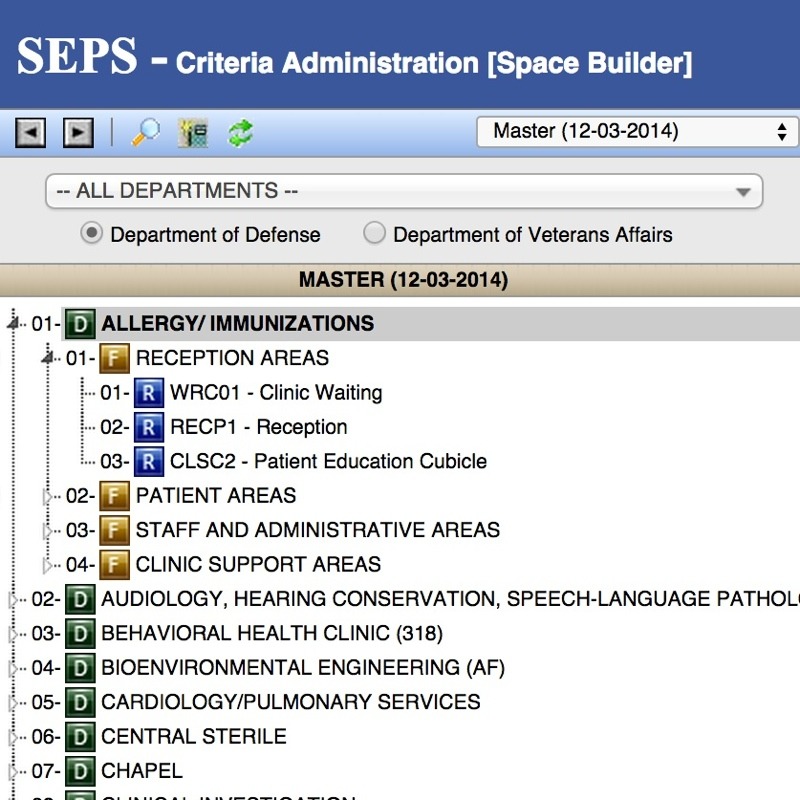Select the CHAPEL department
Image resolution: width=800 pixels, height=800 pixels.
click(x=142, y=771)
